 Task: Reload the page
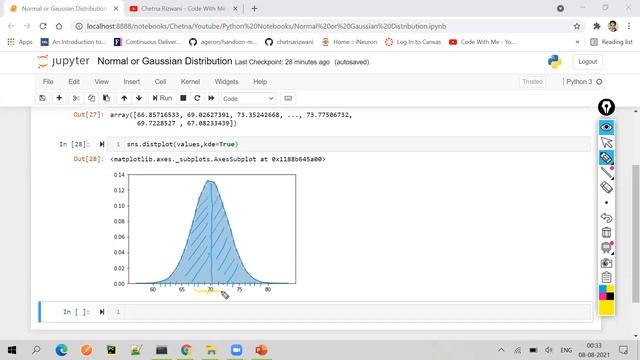43,26
